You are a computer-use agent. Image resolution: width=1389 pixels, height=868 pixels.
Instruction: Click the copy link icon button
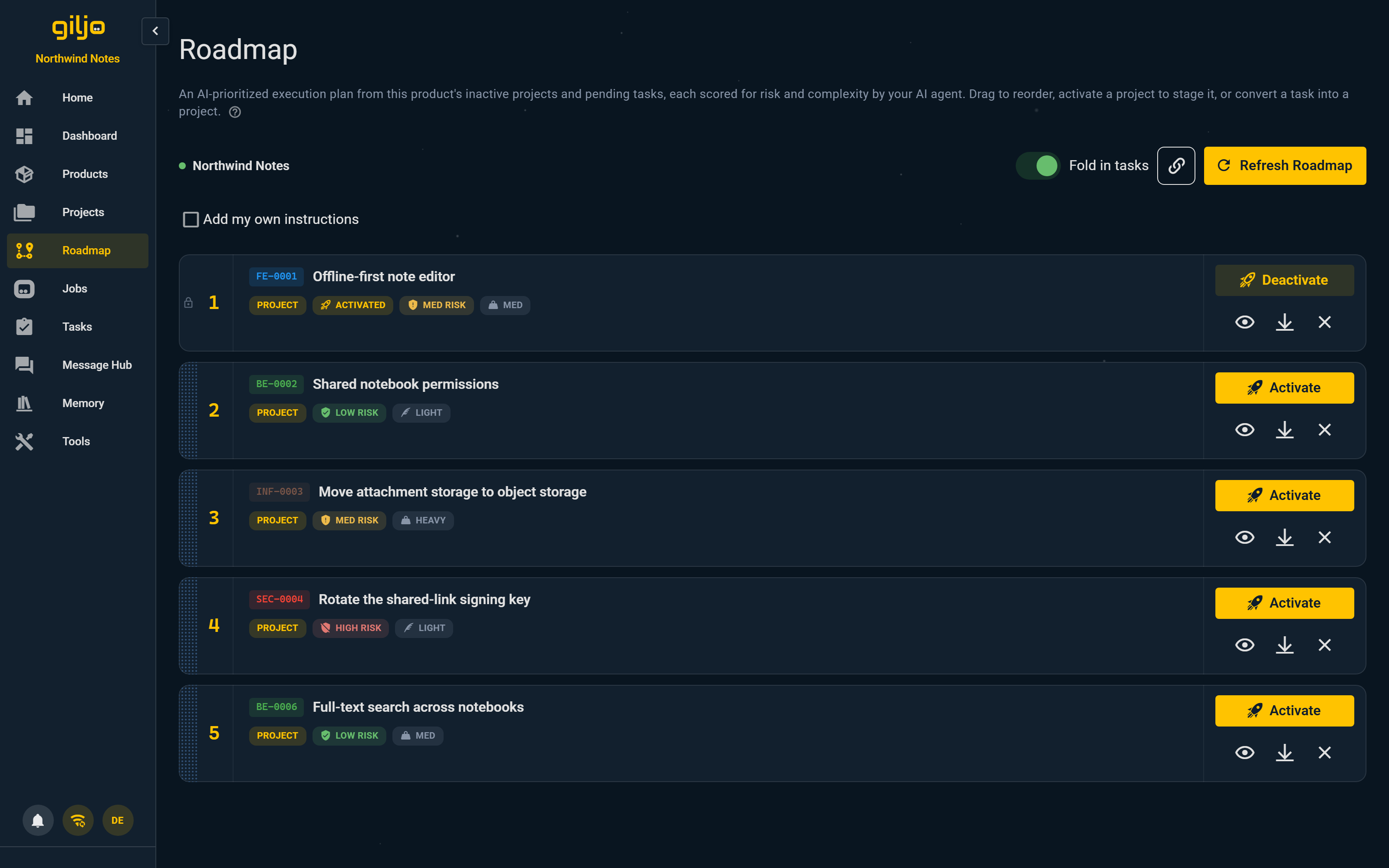pos(1176,166)
